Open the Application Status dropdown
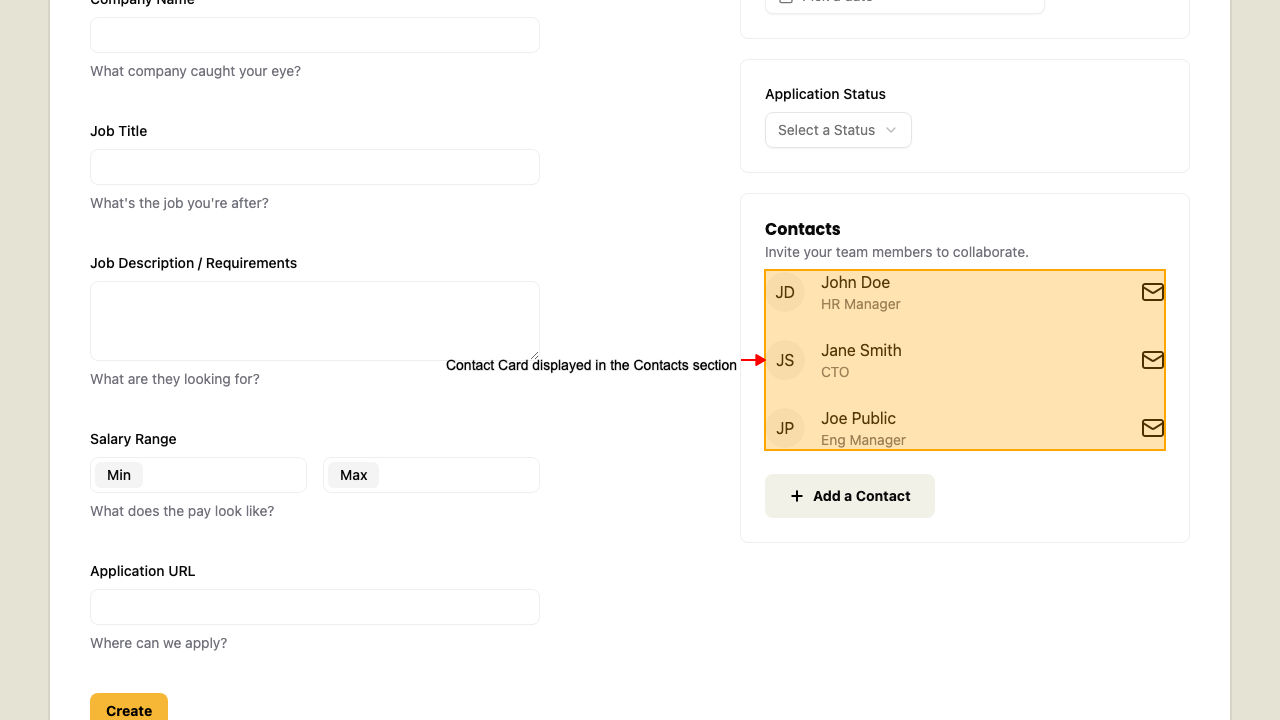Screen dimensions: 1280x720 838,130
